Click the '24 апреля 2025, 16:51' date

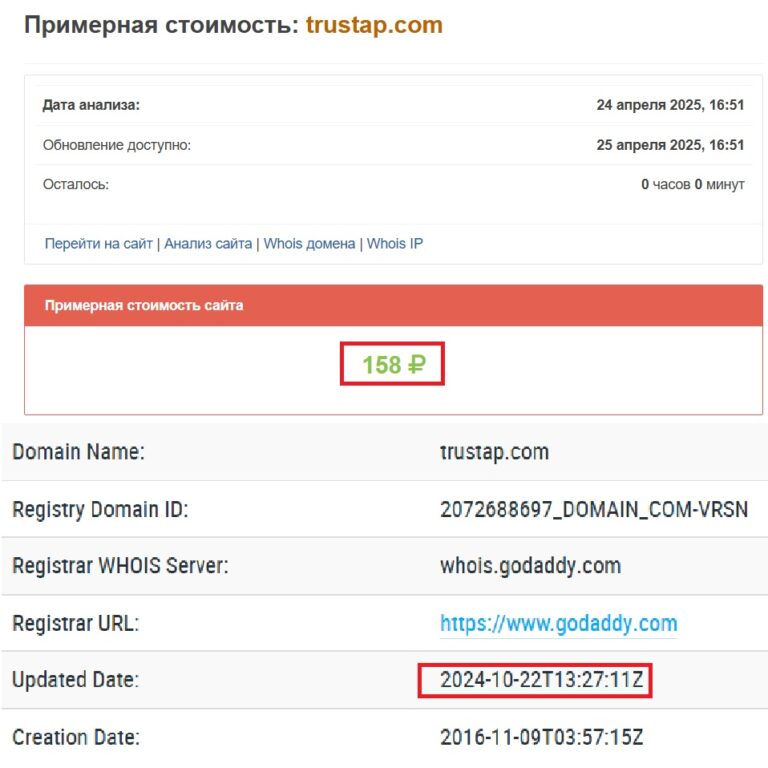coord(670,105)
